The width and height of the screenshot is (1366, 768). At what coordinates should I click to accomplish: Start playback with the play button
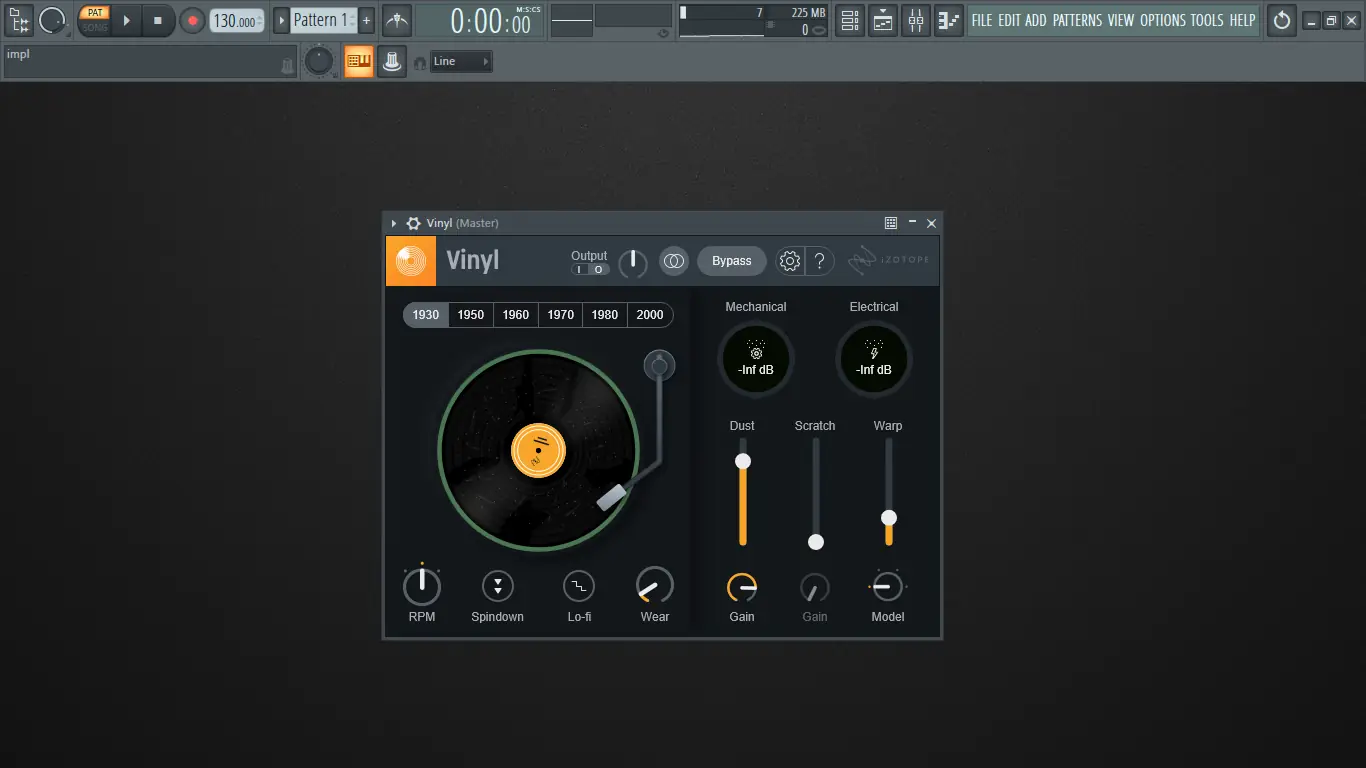click(126, 20)
